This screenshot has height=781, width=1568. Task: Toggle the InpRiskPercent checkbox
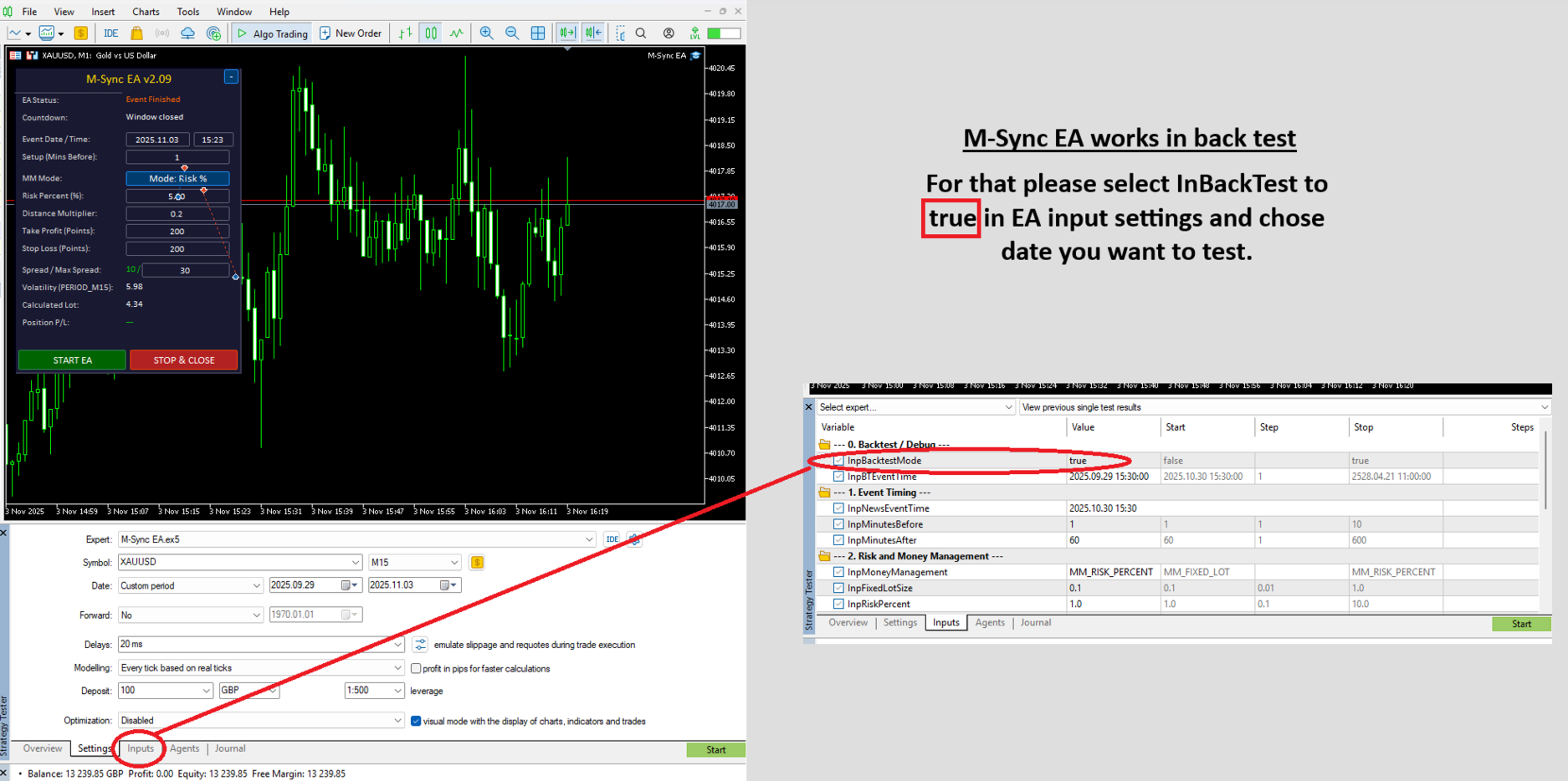point(838,604)
